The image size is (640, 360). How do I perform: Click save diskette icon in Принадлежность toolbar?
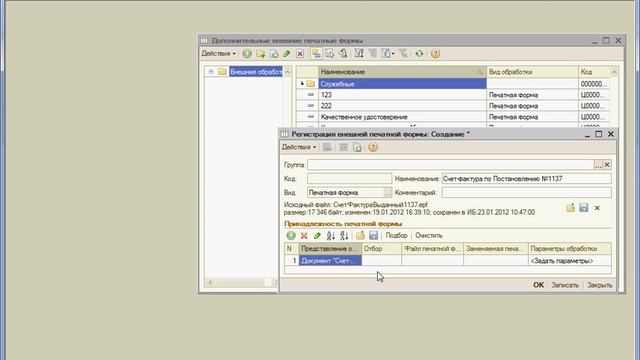tap(373, 236)
